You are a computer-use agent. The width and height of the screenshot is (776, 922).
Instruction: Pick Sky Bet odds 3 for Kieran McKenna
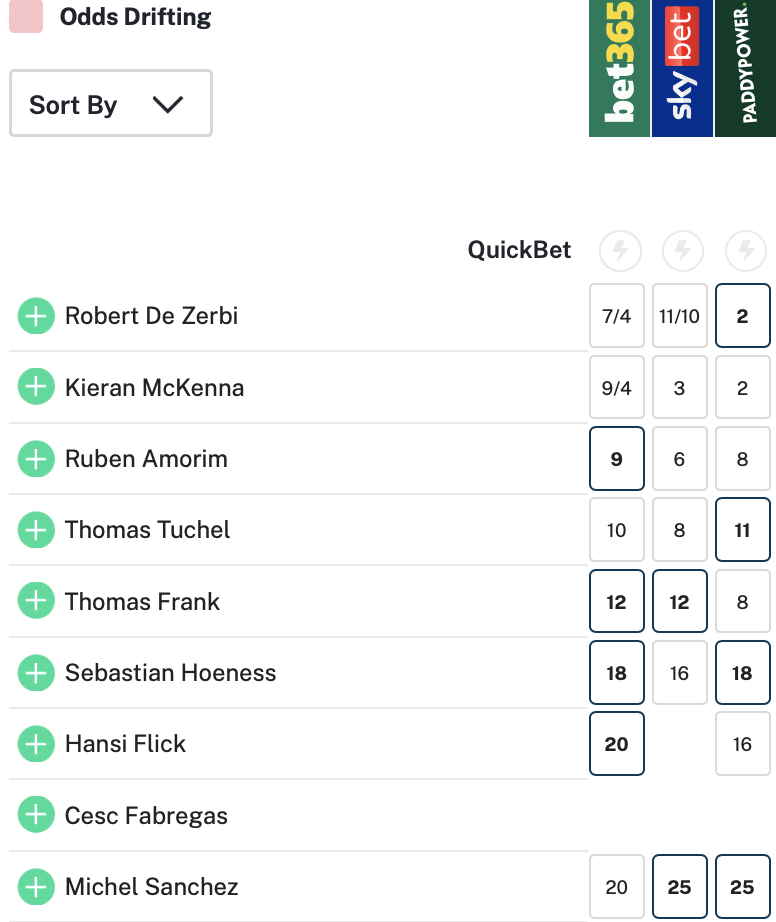[x=680, y=388]
